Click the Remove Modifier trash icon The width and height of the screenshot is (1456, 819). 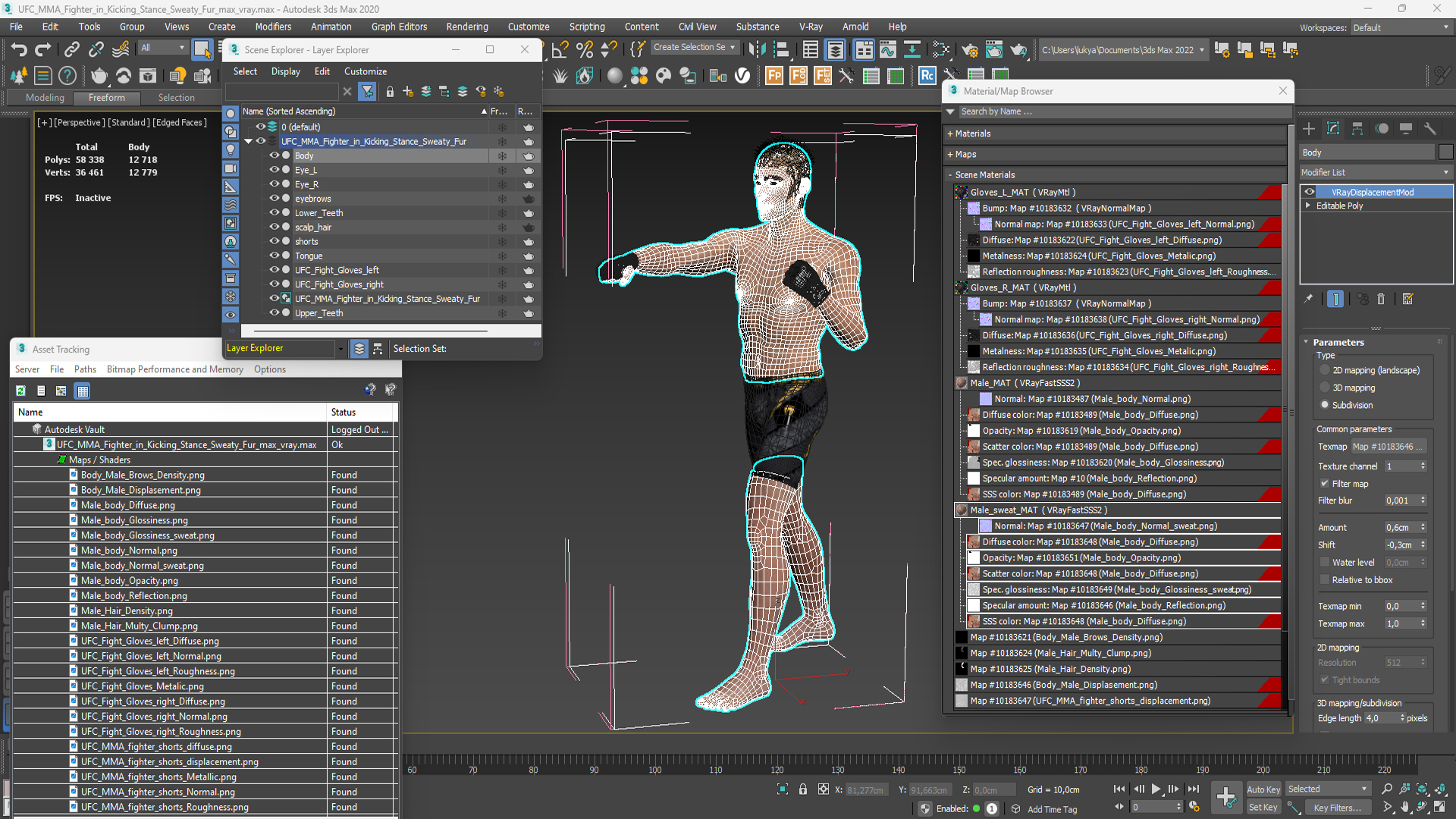pos(1381,299)
